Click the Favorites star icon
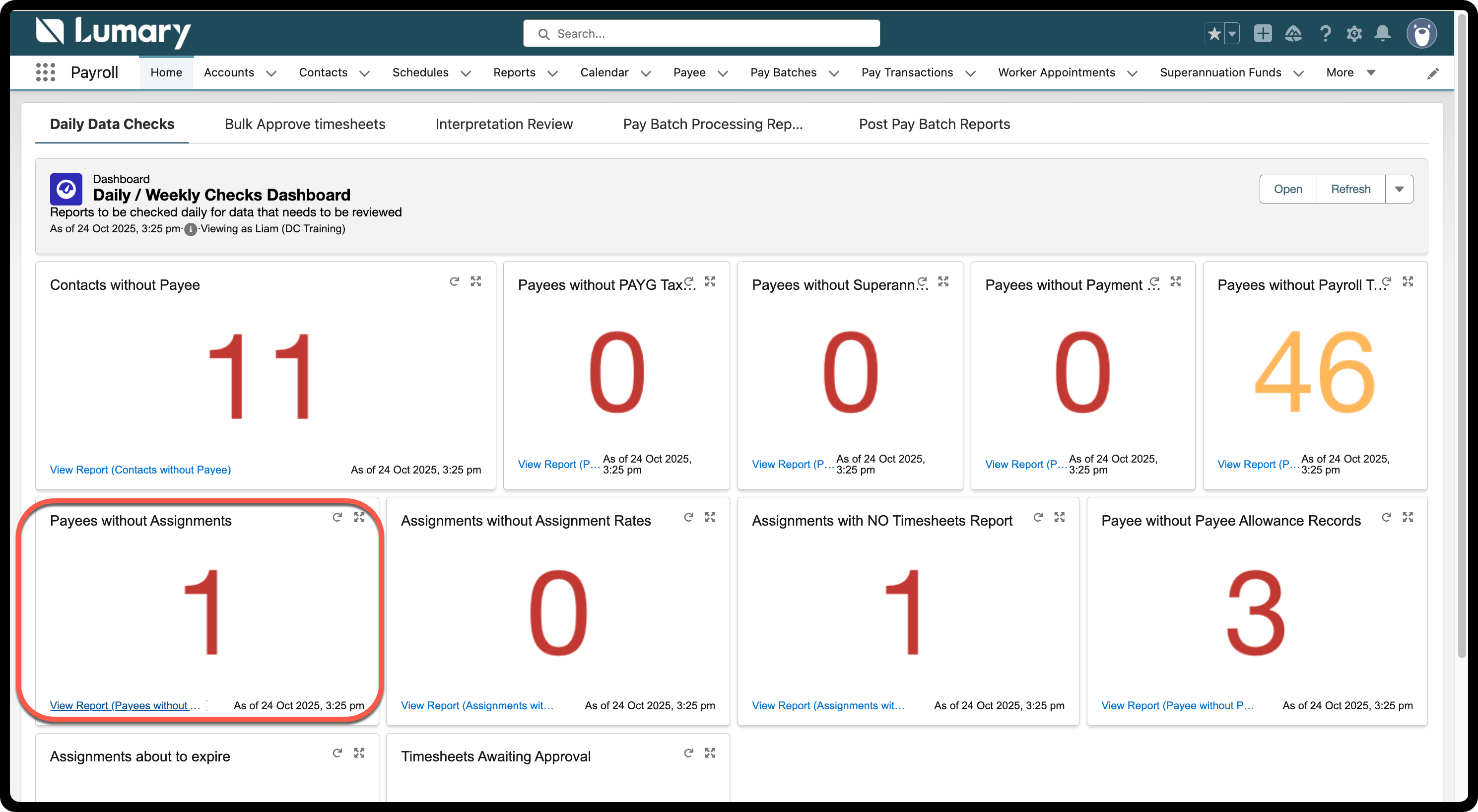This screenshot has width=1478, height=812. click(x=1213, y=34)
